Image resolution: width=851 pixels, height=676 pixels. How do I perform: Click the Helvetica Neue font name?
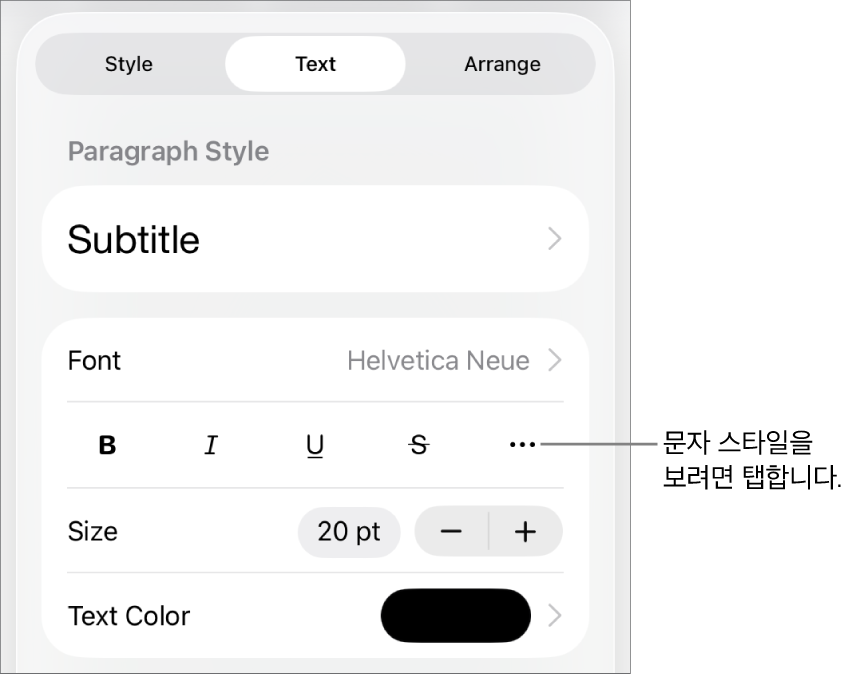pos(438,360)
